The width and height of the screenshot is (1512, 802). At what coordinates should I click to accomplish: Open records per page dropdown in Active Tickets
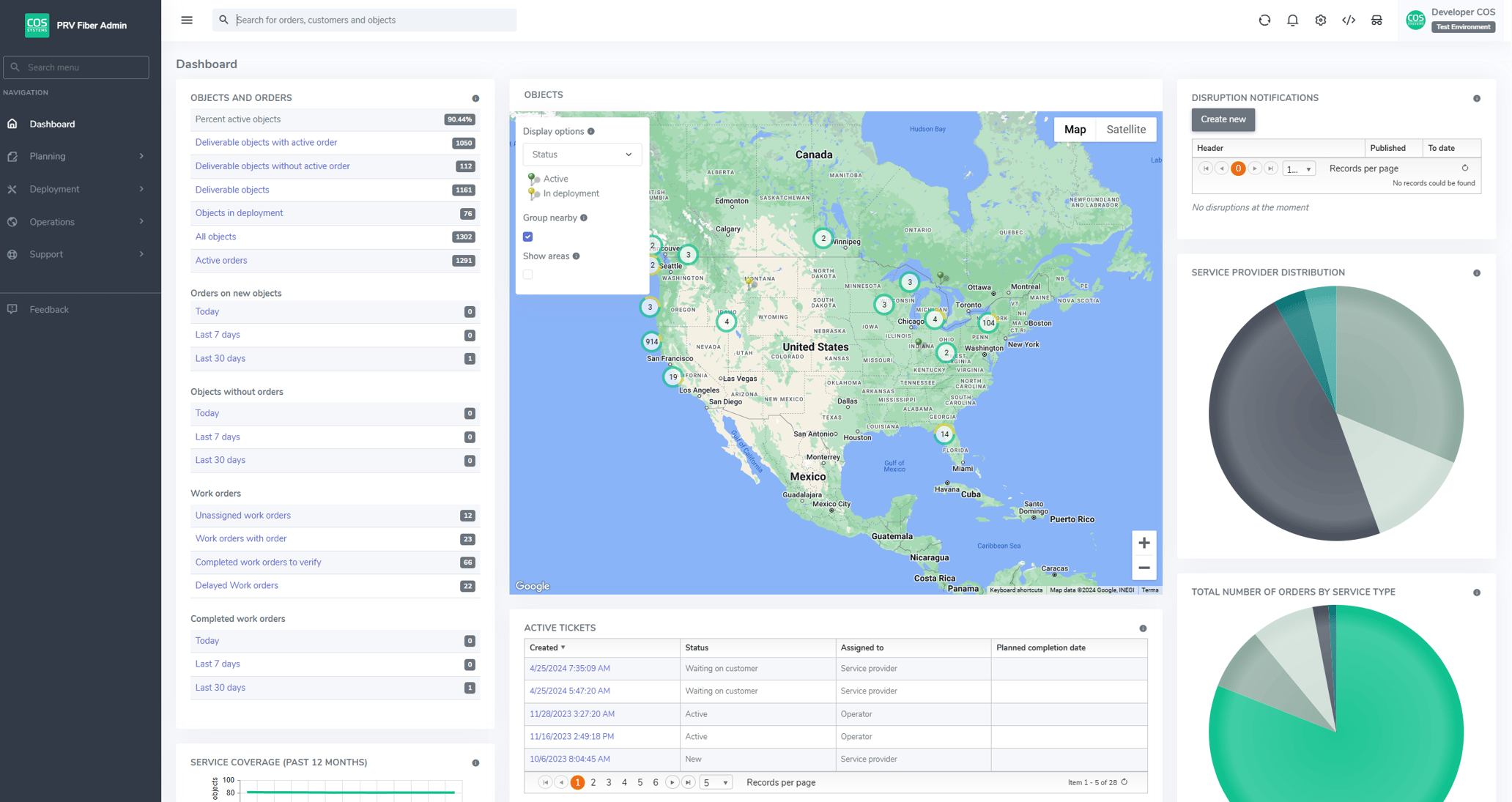[716, 781]
